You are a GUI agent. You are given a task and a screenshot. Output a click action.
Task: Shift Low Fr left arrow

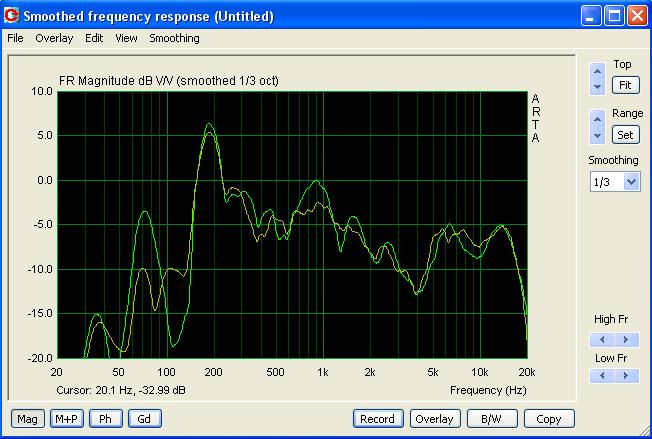coord(602,376)
